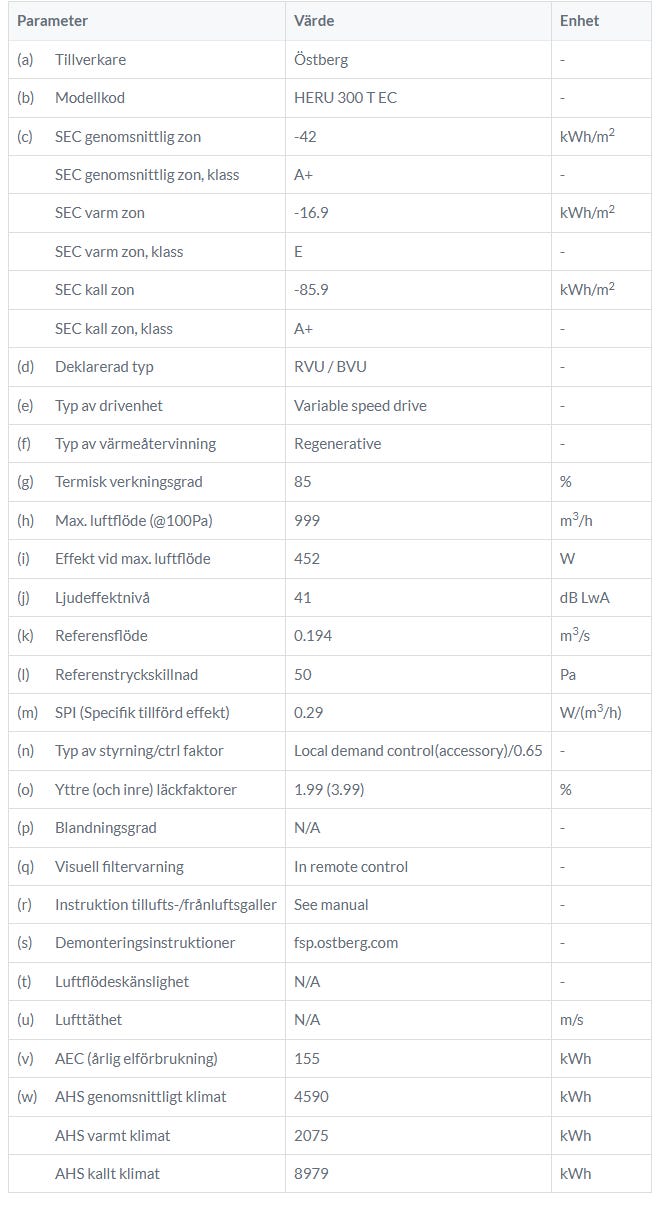
Task: Click the AEC årlig elförbrukning label
Action: pos(136,1059)
